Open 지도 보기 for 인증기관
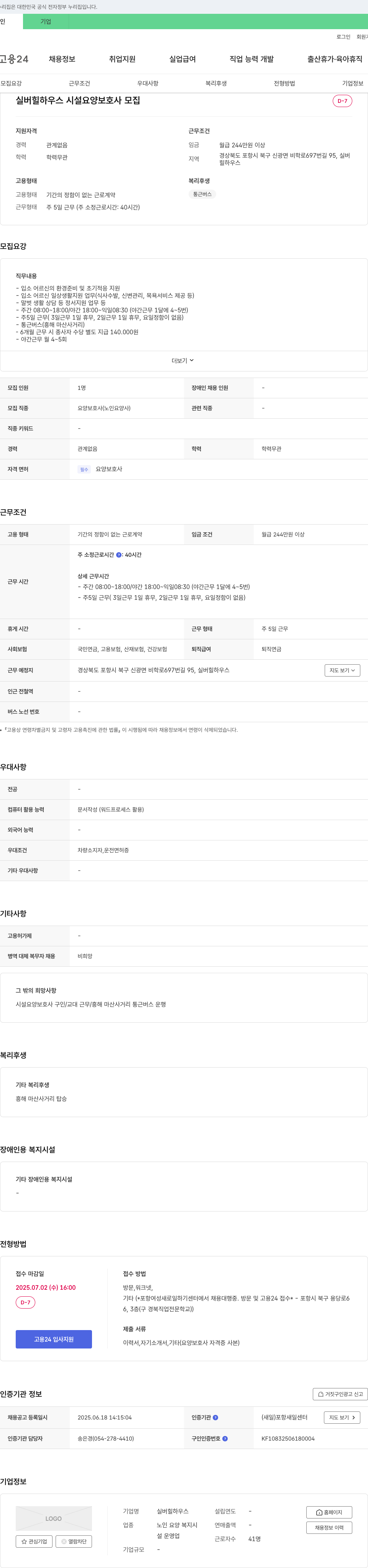This screenshot has width=368, height=1568. click(x=342, y=1418)
